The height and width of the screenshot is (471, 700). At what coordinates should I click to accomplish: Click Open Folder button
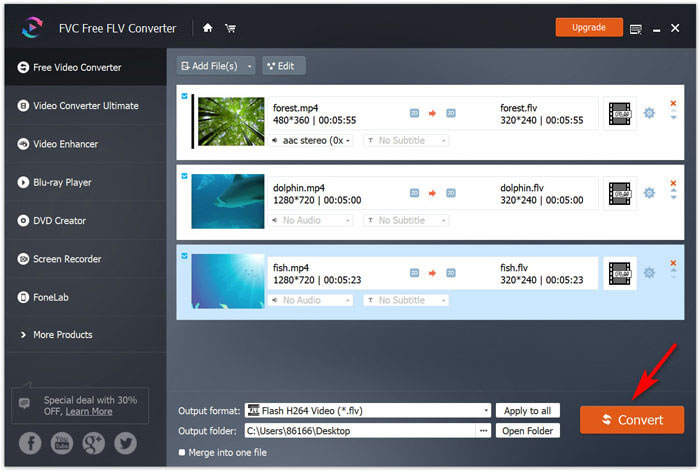pos(527,431)
